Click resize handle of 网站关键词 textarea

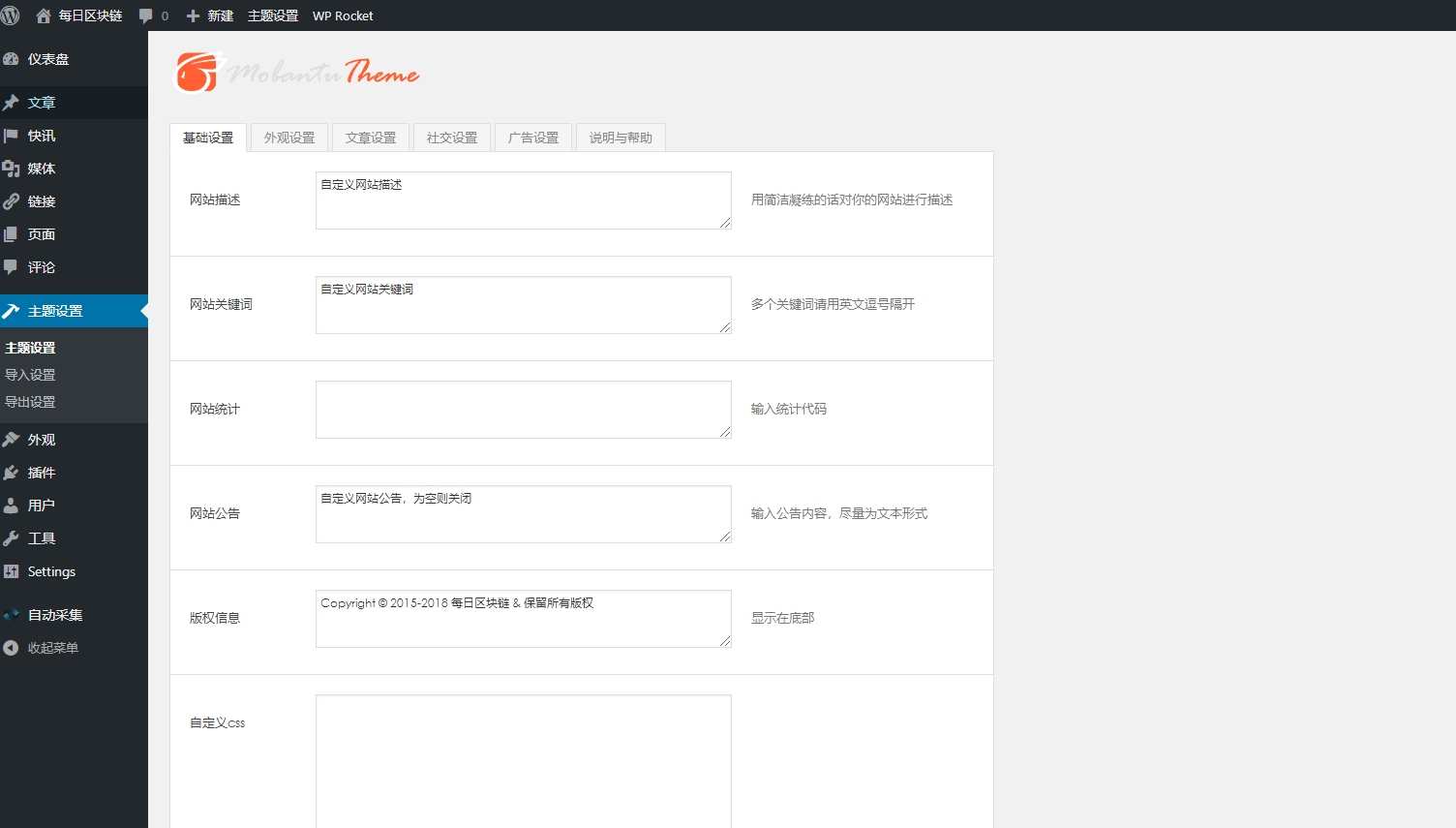725,327
